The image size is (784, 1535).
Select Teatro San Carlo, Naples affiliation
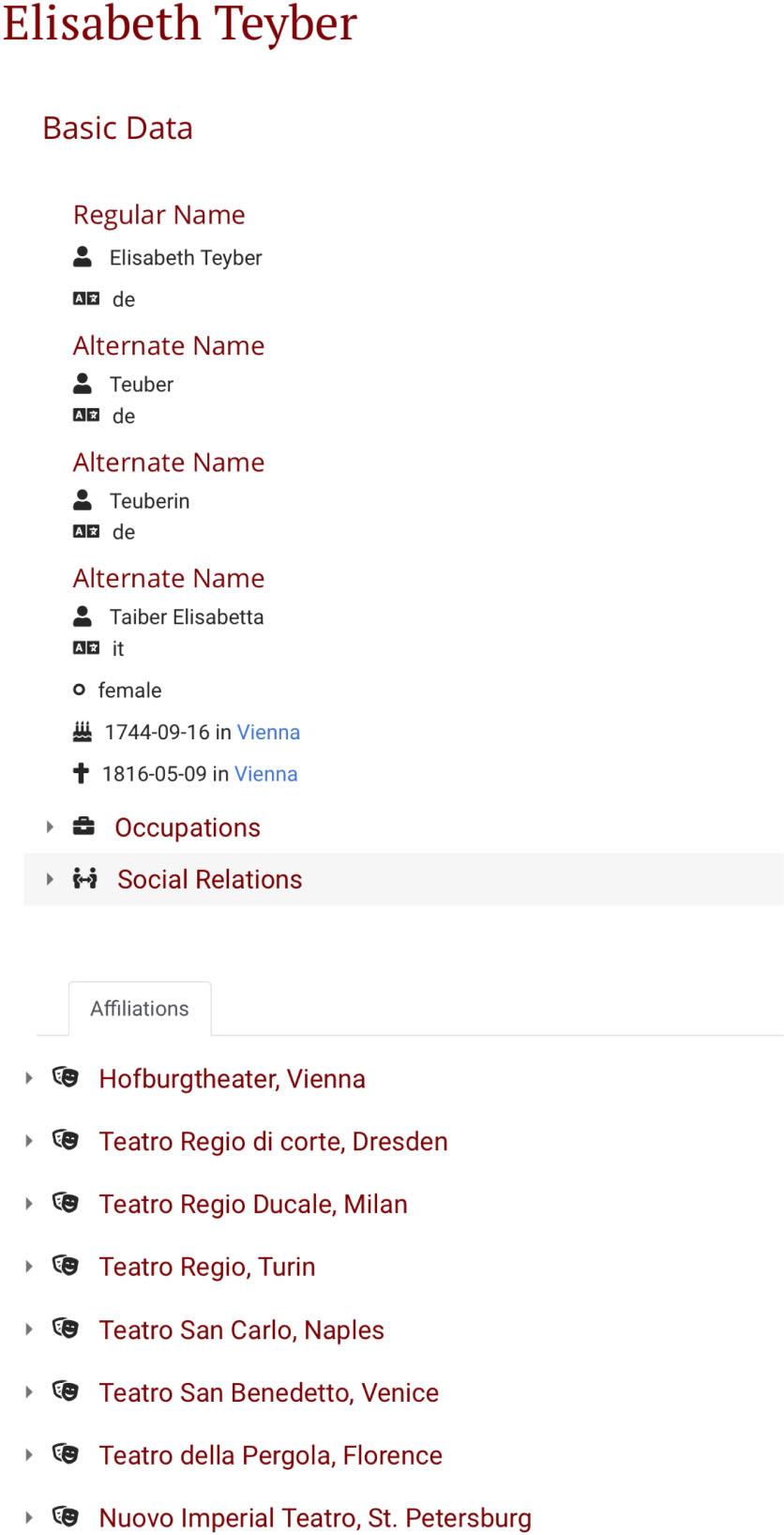[x=241, y=1330]
